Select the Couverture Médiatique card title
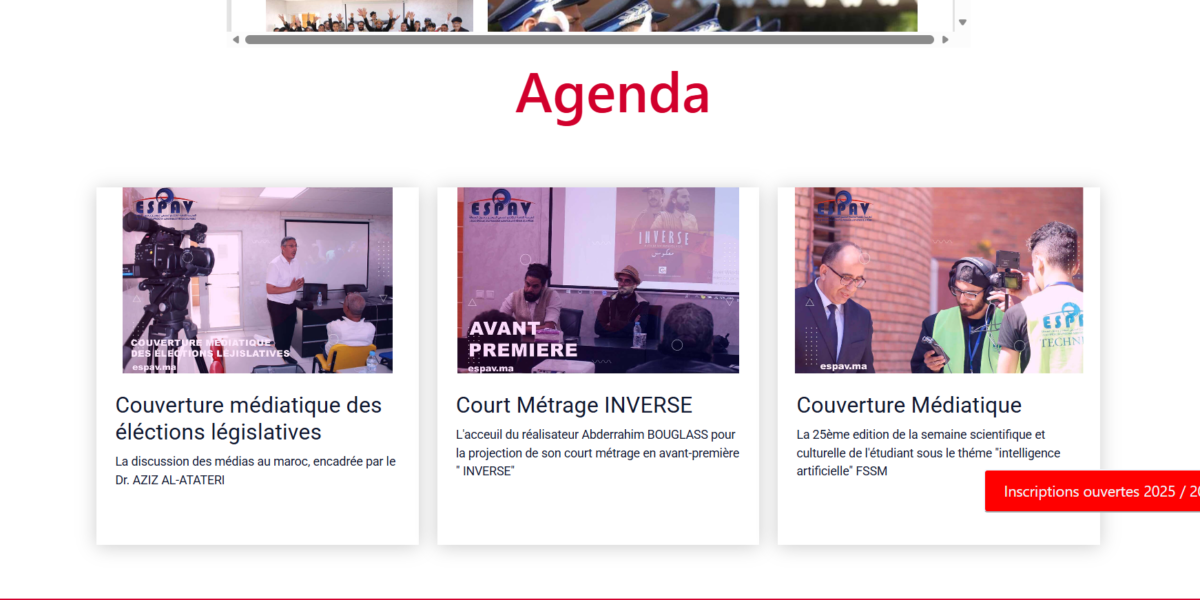Image resolution: width=1200 pixels, height=600 pixels. point(909,405)
